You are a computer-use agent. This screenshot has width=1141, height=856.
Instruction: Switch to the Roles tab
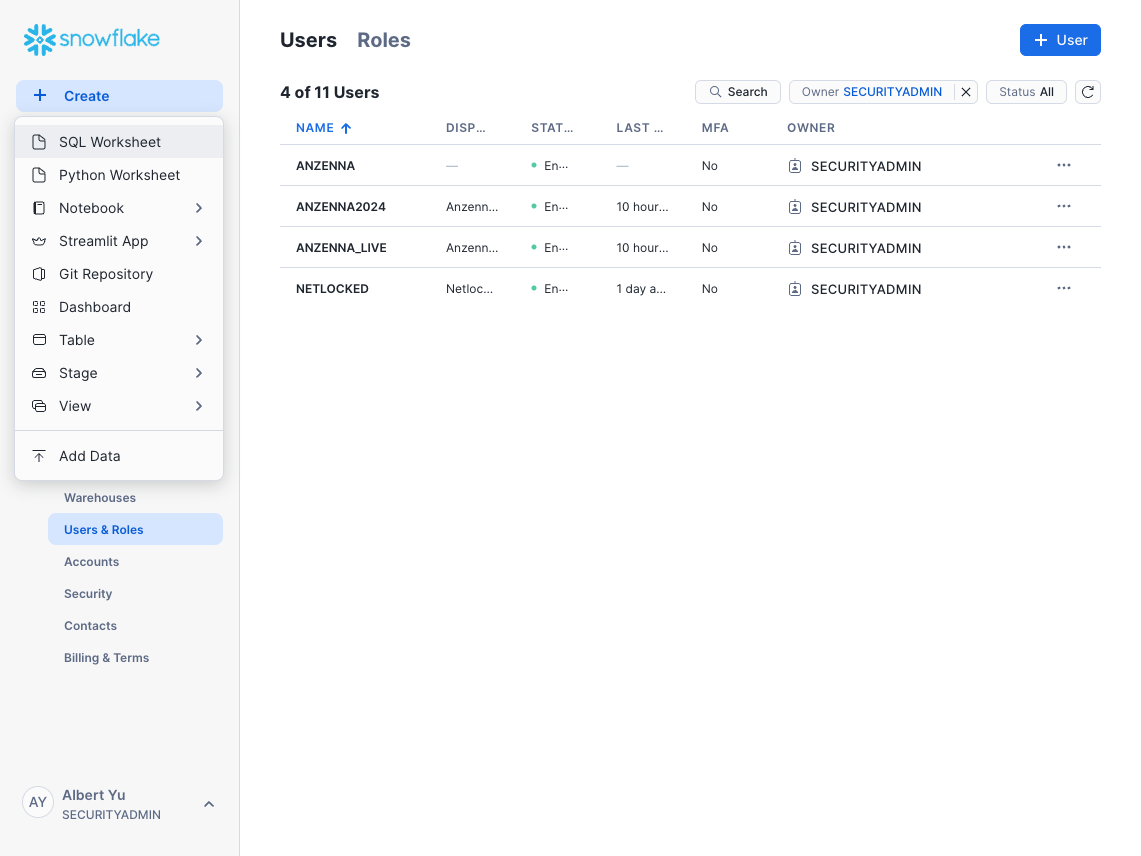(x=384, y=40)
